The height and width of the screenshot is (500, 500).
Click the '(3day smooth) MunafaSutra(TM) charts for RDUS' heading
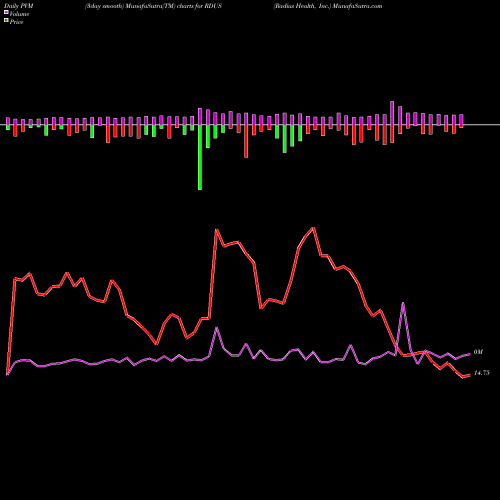point(153,6)
